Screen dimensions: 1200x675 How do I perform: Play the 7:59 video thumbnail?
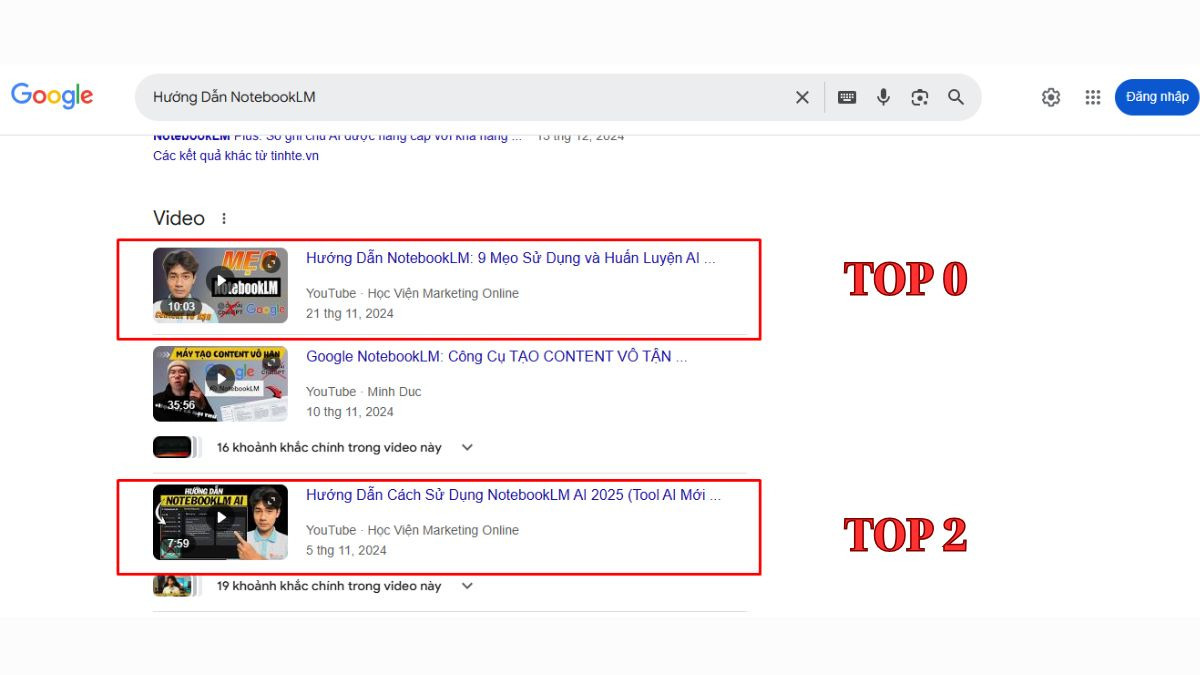[220, 522]
